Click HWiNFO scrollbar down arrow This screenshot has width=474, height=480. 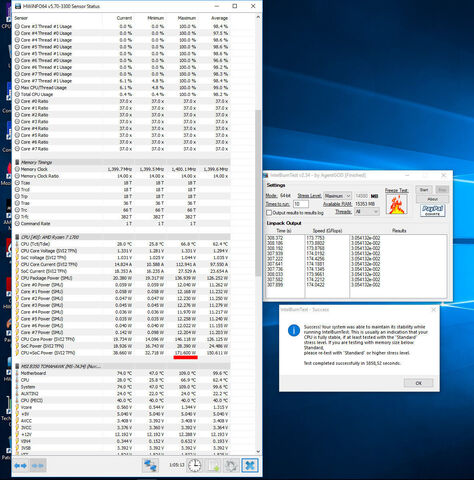(258, 451)
